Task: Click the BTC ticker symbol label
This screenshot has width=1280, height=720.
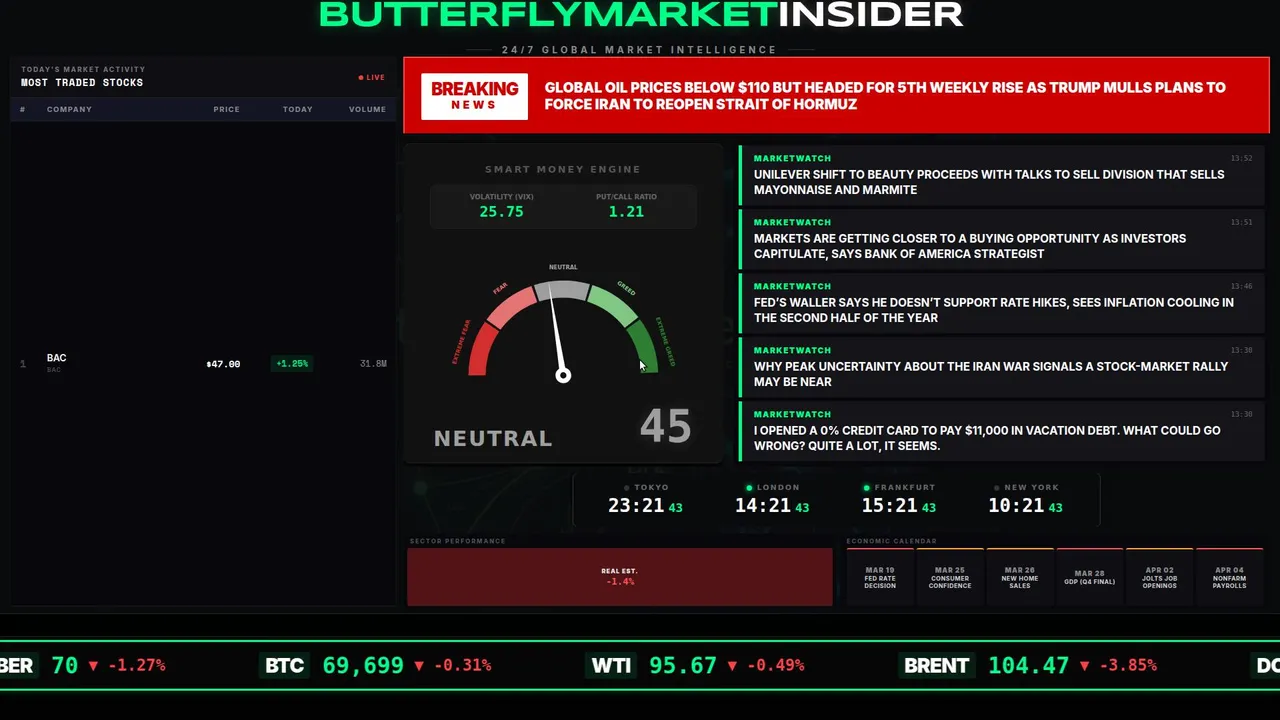Action: point(284,665)
